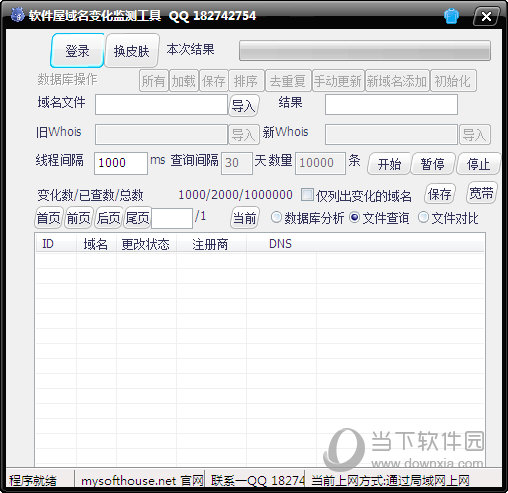The image size is (508, 493).
Task: Click the 登录 login button
Action: [77, 51]
